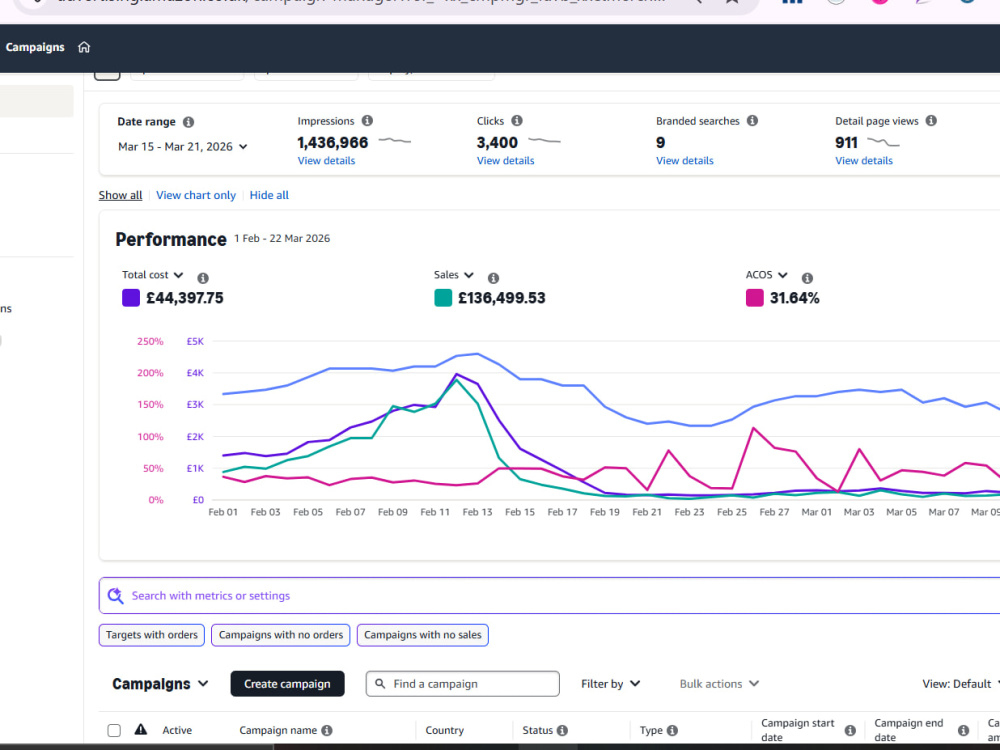
Task: Open Campaign end date info icon
Action: click(964, 730)
